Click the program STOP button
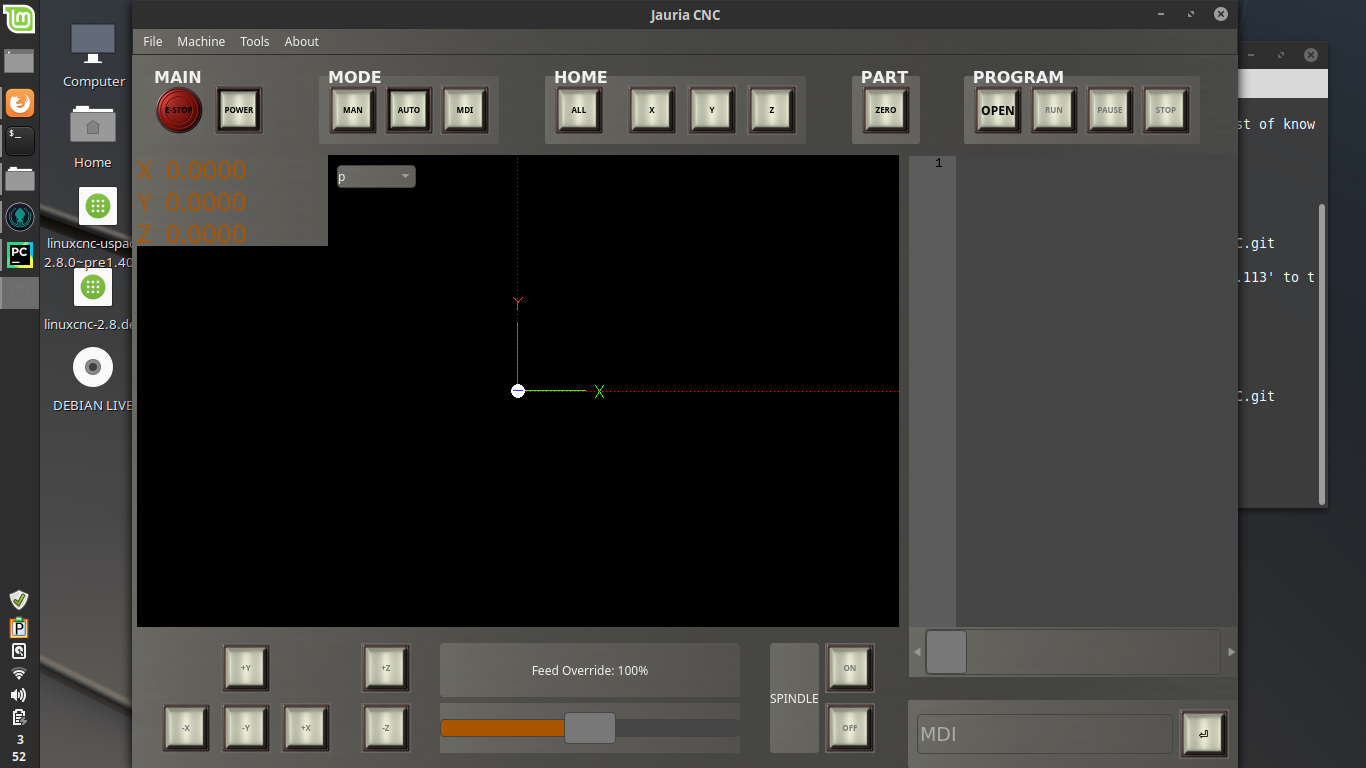This screenshot has height=768, width=1366. (x=1166, y=110)
